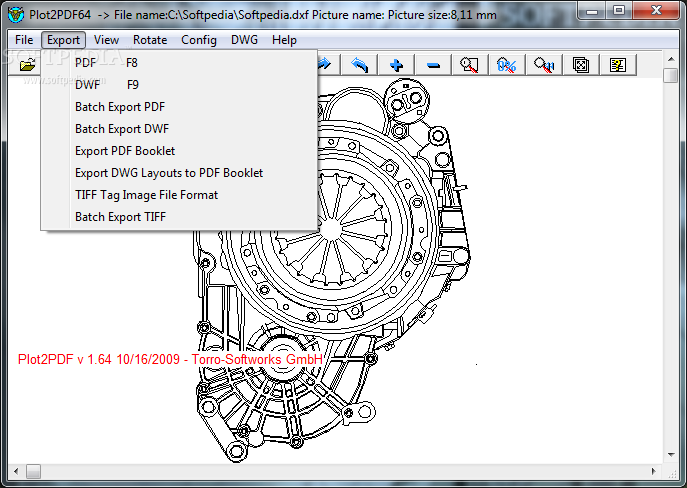Select Batch Export PDF
This screenshot has height=488, width=687.
(179, 106)
